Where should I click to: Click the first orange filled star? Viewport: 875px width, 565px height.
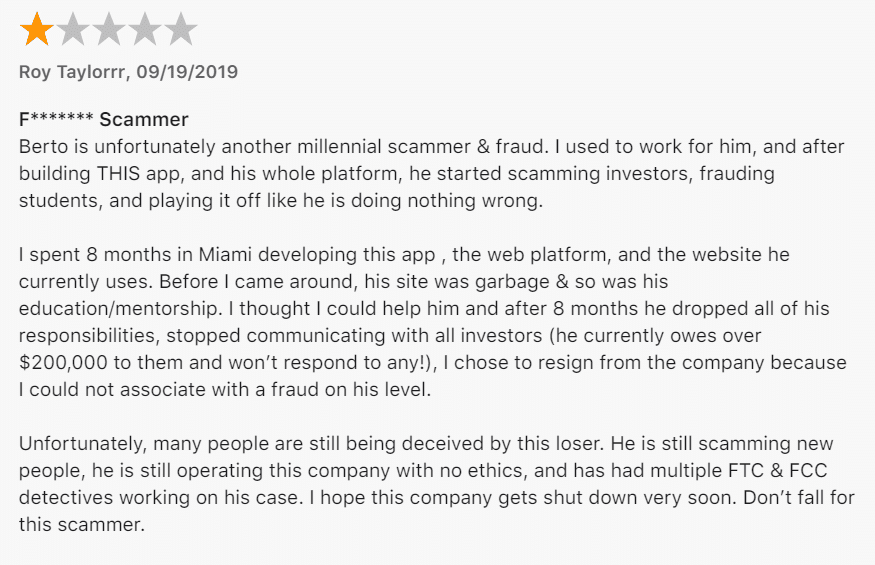[36, 29]
